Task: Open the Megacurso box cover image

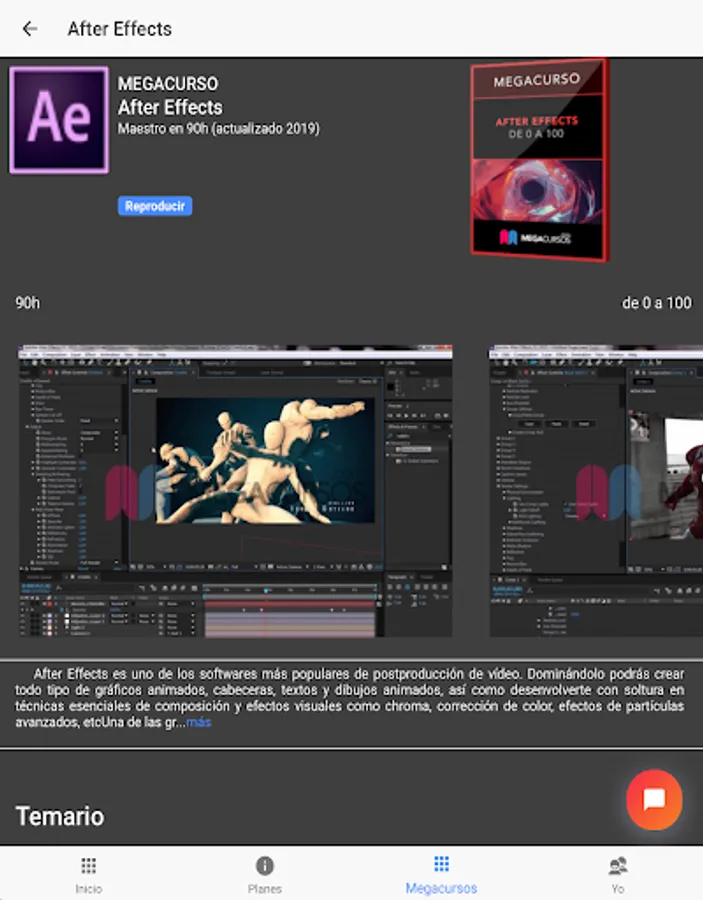Action: 539,160
